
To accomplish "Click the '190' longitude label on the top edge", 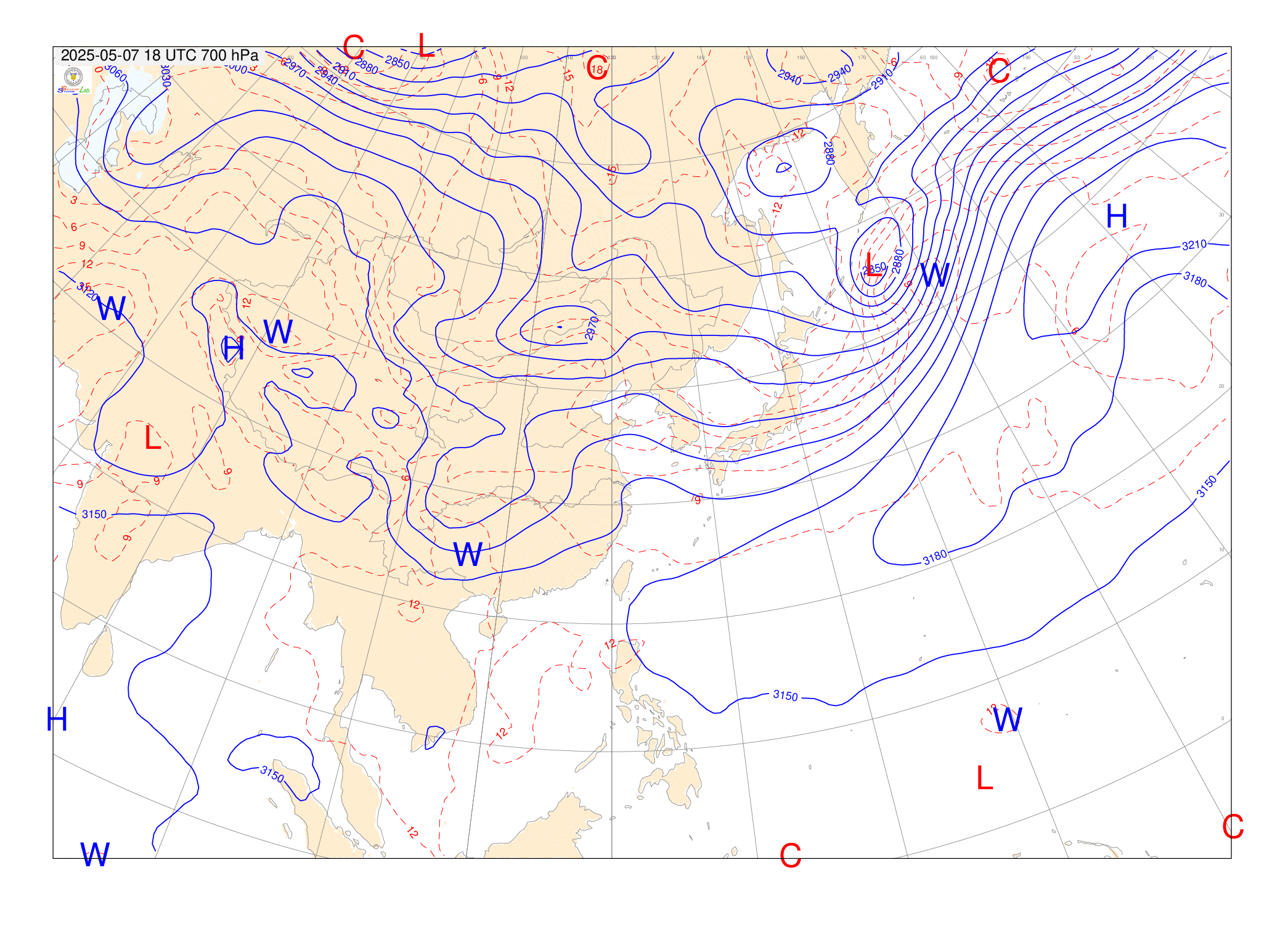I will pyautogui.click(x=1026, y=57).
